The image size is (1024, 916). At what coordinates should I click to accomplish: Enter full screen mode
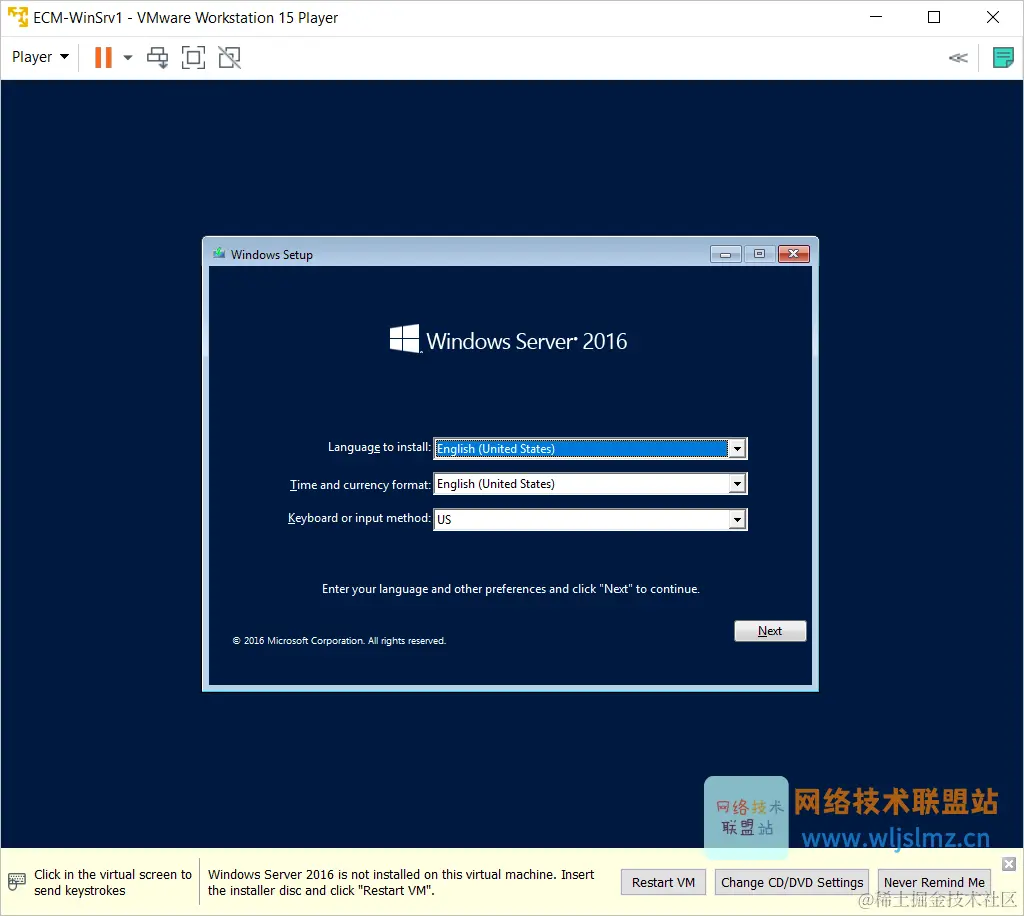(x=193, y=57)
